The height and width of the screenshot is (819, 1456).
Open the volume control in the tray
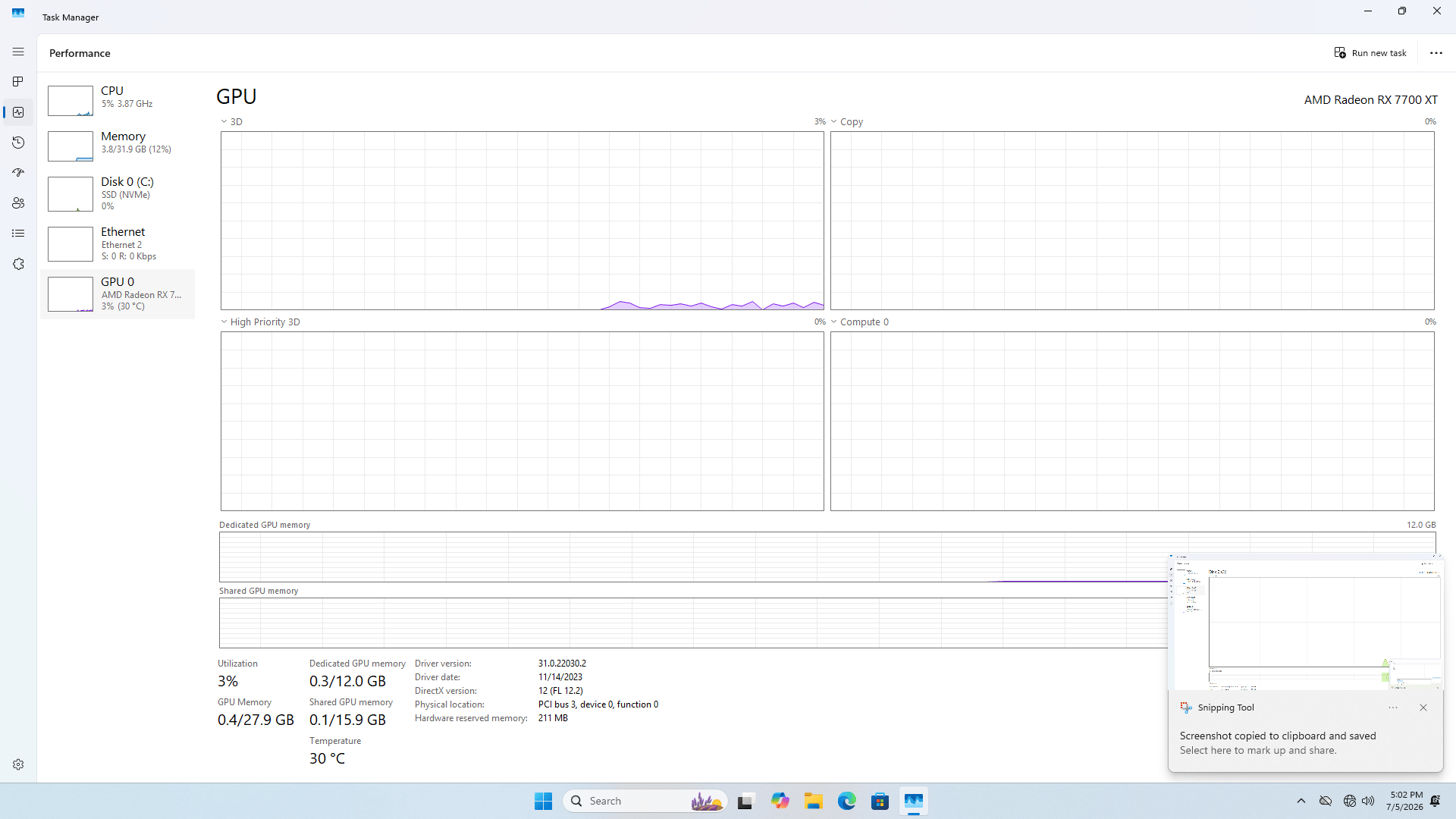(x=1368, y=801)
